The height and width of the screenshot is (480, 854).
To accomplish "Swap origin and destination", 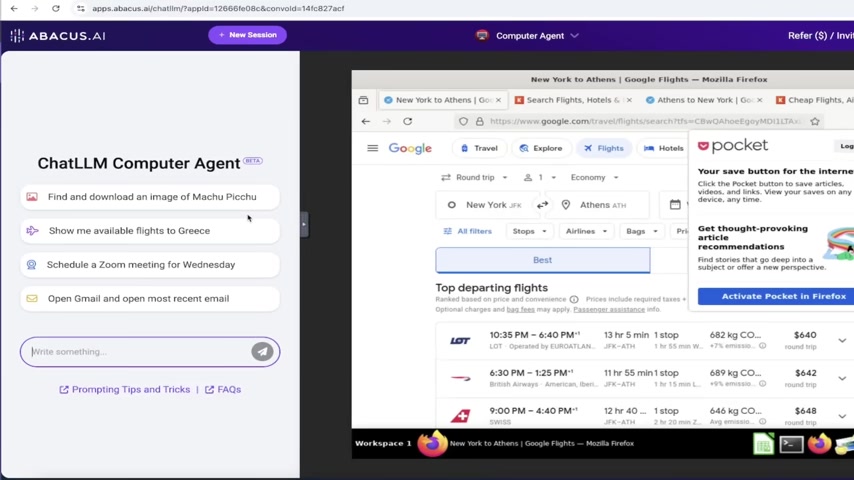I will [542, 205].
